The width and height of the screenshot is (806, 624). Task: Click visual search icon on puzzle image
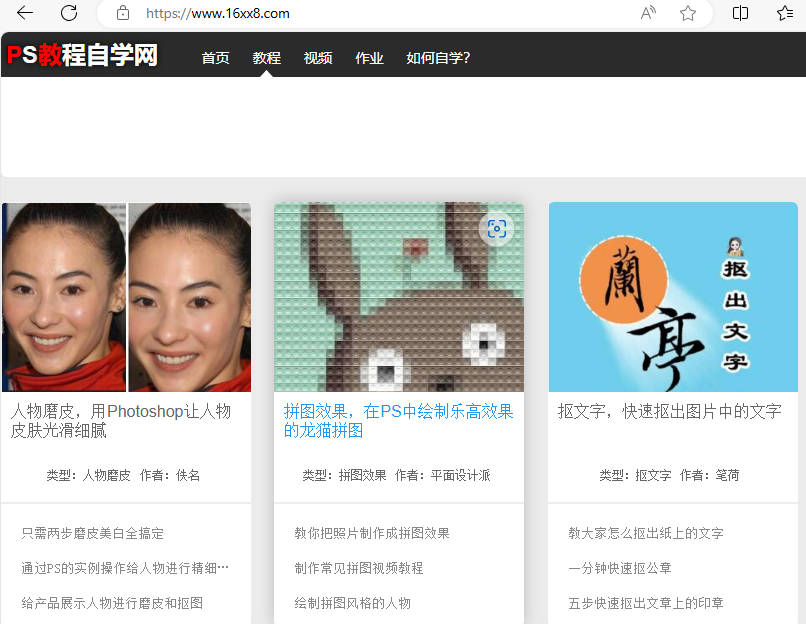497,229
